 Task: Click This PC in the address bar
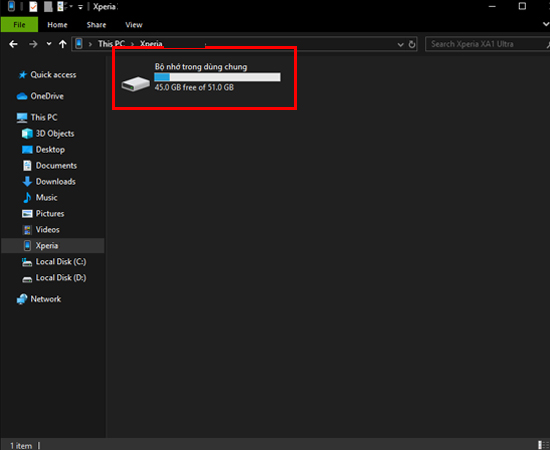click(111, 44)
